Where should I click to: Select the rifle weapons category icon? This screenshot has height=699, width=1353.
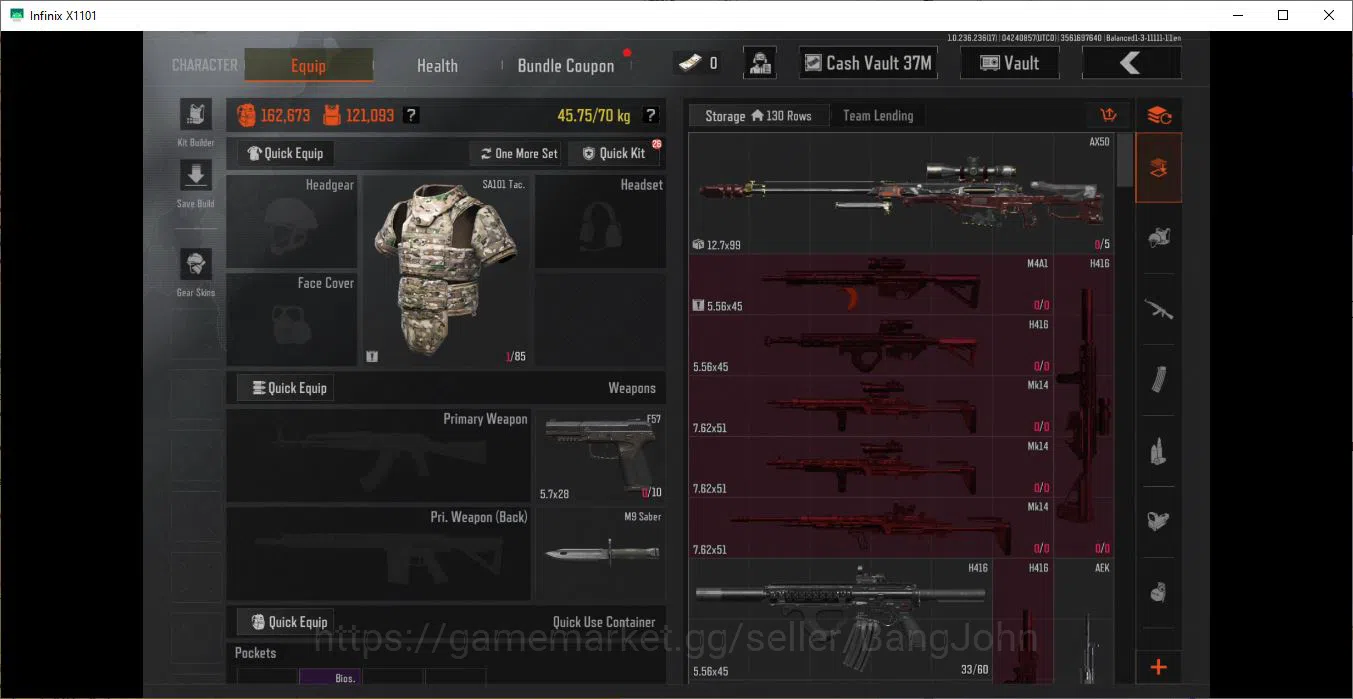pos(1159,309)
